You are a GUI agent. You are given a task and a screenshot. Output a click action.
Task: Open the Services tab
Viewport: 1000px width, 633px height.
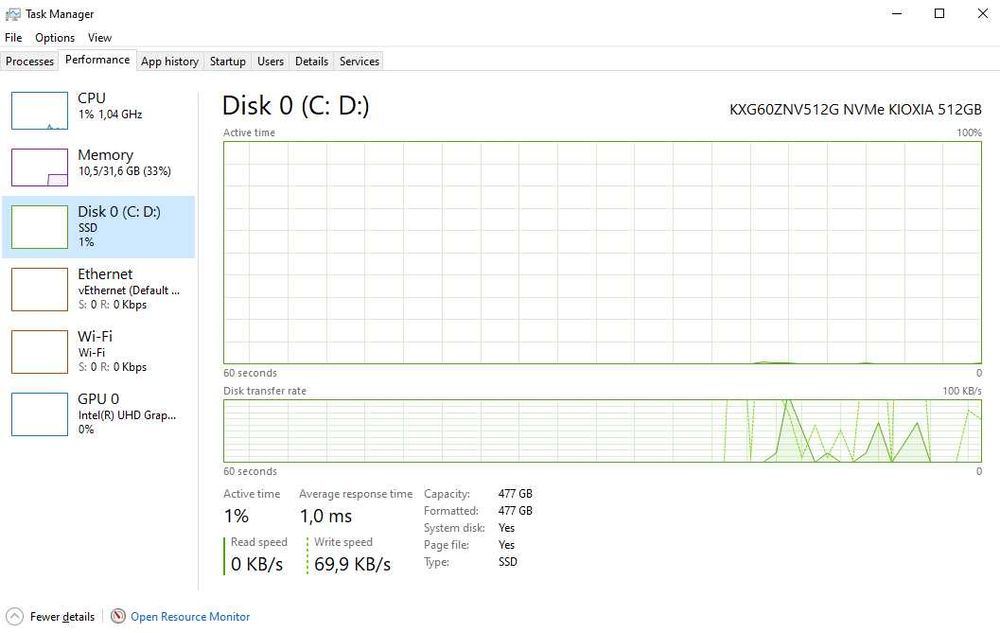coord(359,61)
